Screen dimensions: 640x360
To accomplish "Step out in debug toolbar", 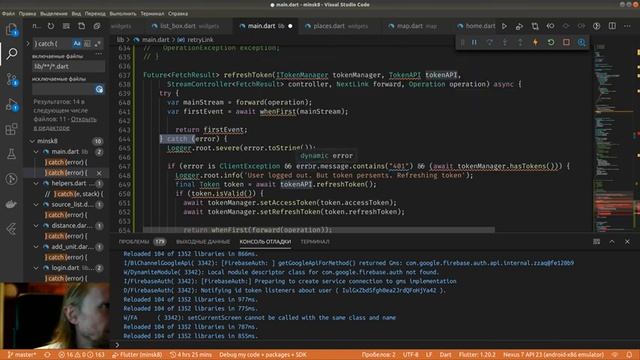I will [x=520, y=42].
